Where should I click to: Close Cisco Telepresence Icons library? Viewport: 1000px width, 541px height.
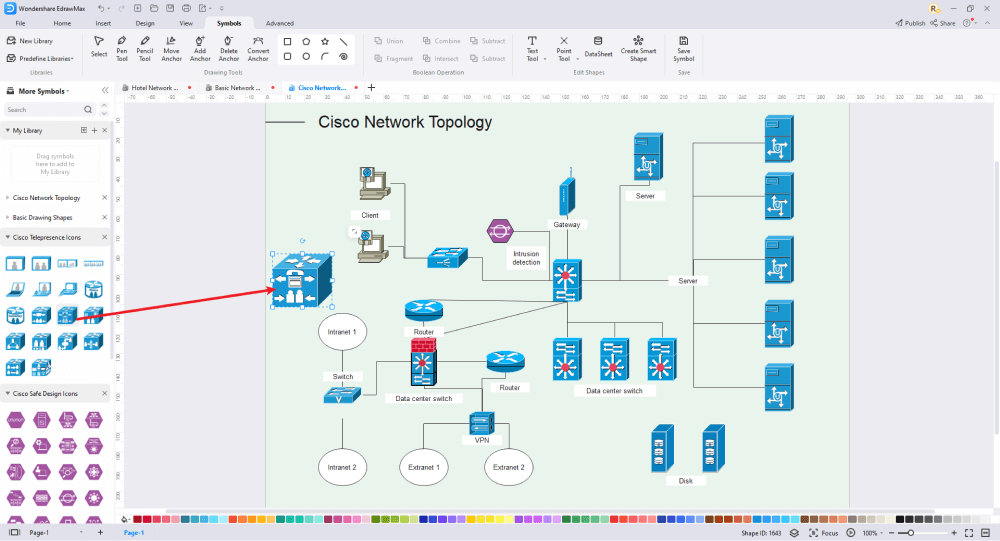[x=105, y=237]
